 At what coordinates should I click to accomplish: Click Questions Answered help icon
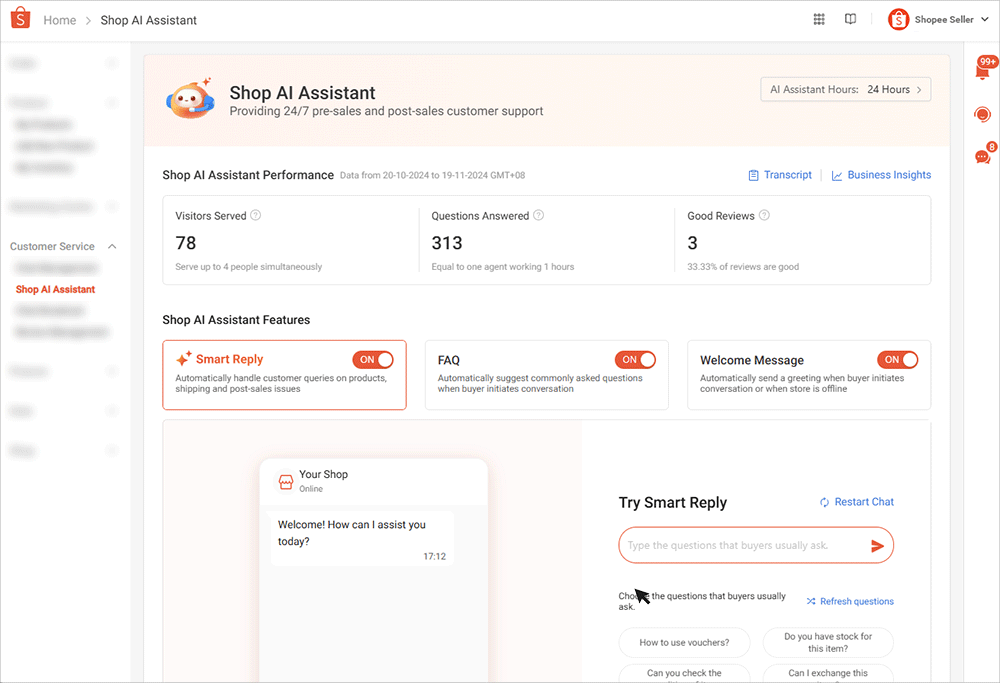(538, 215)
